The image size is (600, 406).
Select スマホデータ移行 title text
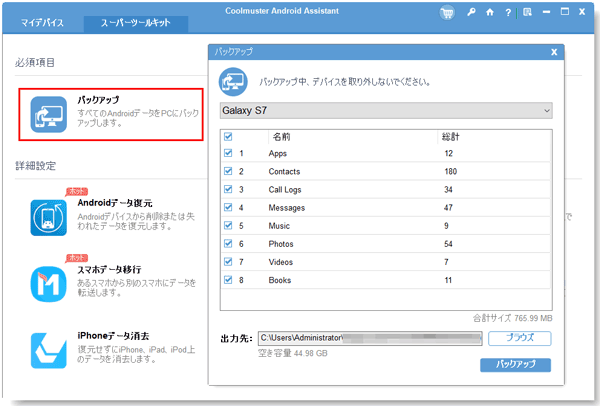pos(109,270)
